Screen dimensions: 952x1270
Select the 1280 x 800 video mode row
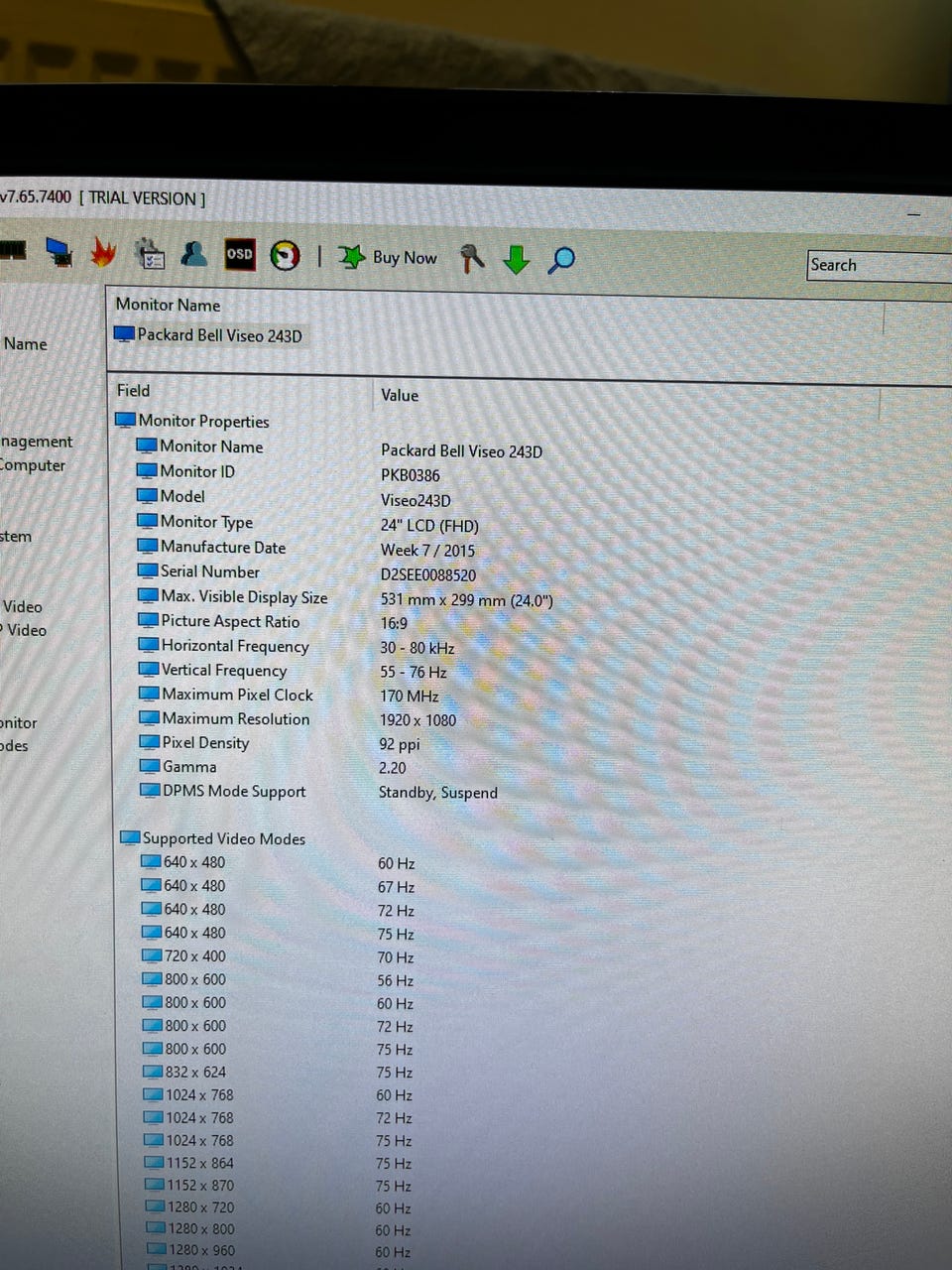(x=278, y=1229)
